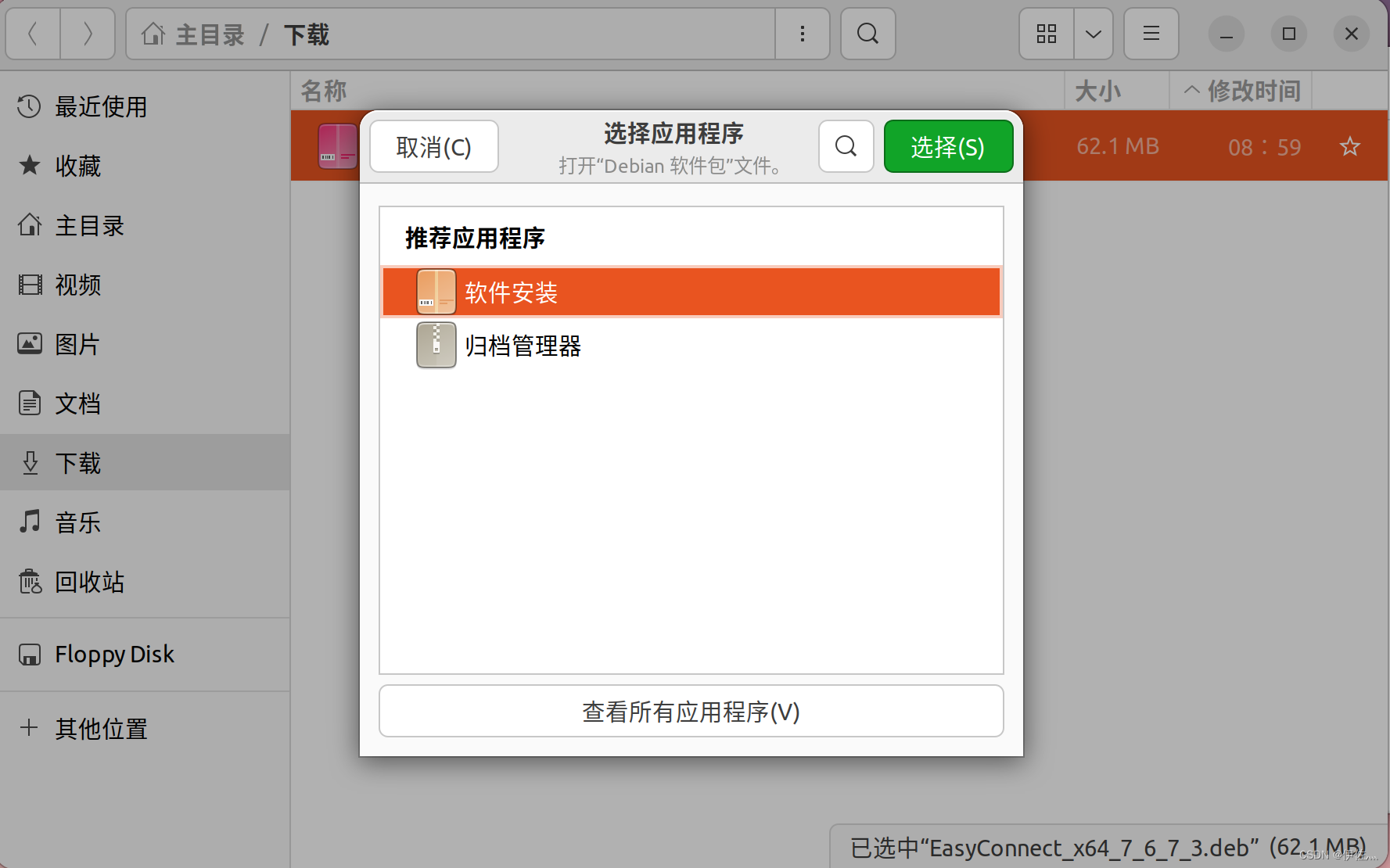The height and width of the screenshot is (868, 1390).
Task: Star the selected deb file
Action: [x=1350, y=146]
